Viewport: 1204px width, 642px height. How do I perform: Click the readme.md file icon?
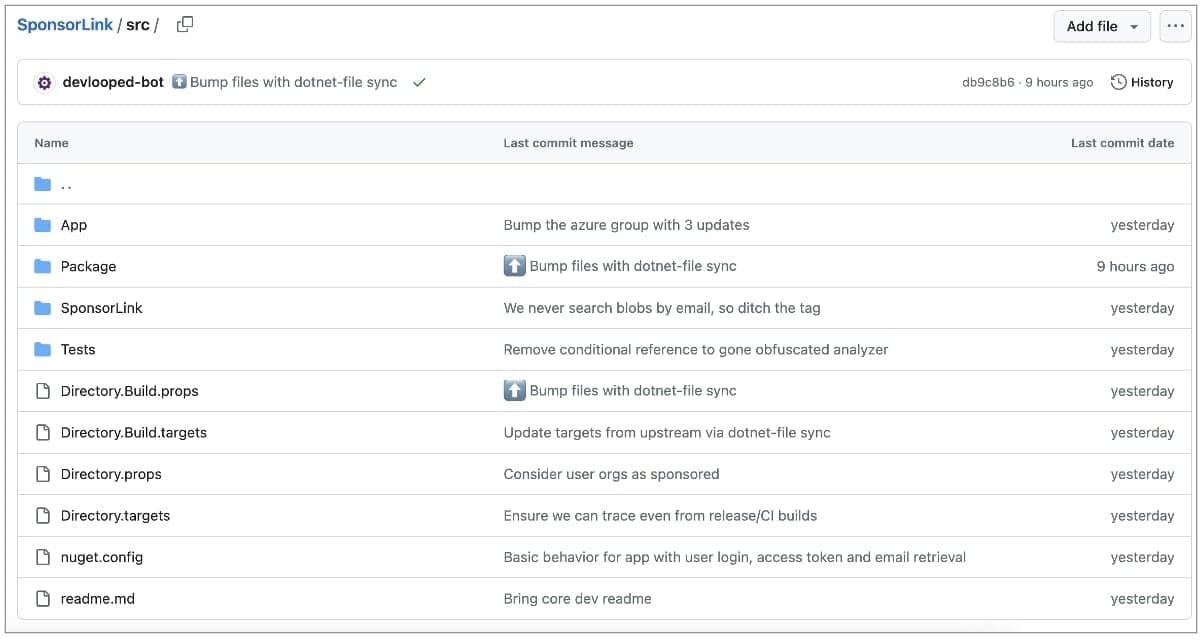[x=42, y=599]
